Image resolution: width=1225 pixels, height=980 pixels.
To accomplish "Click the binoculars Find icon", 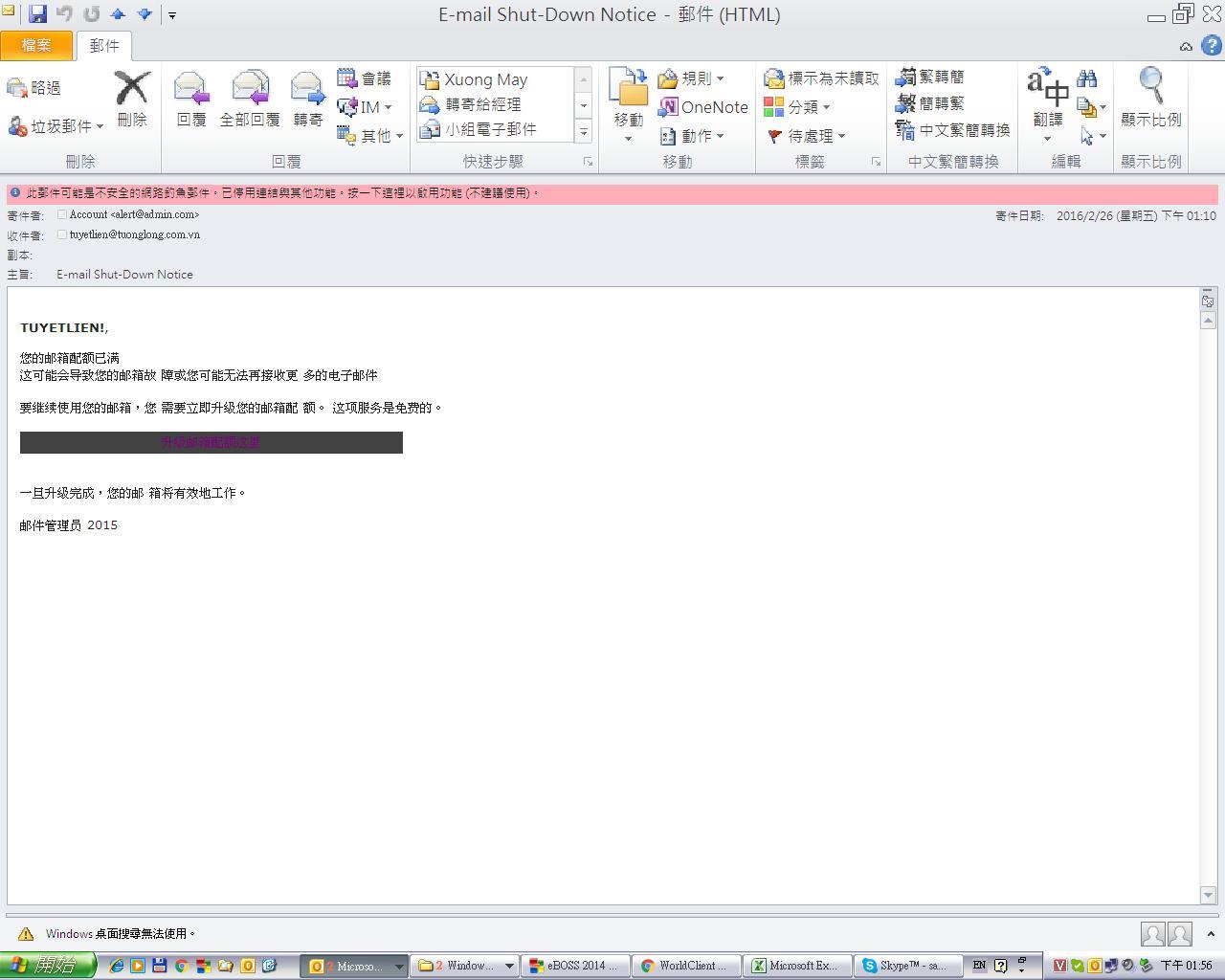I will (x=1087, y=78).
